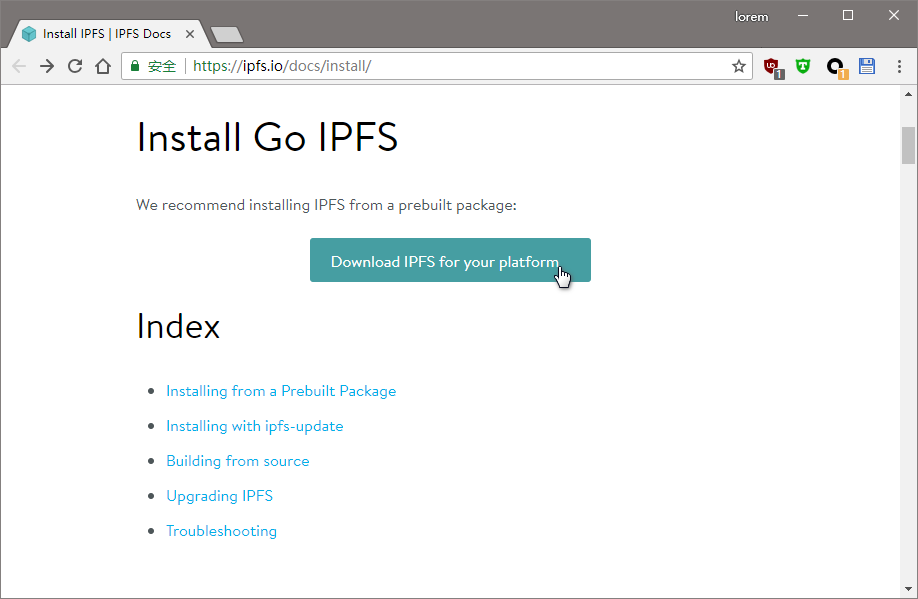The image size is (918, 599).
Task: Open Upgrading IPFS link
Action: (x=220, y=496)
